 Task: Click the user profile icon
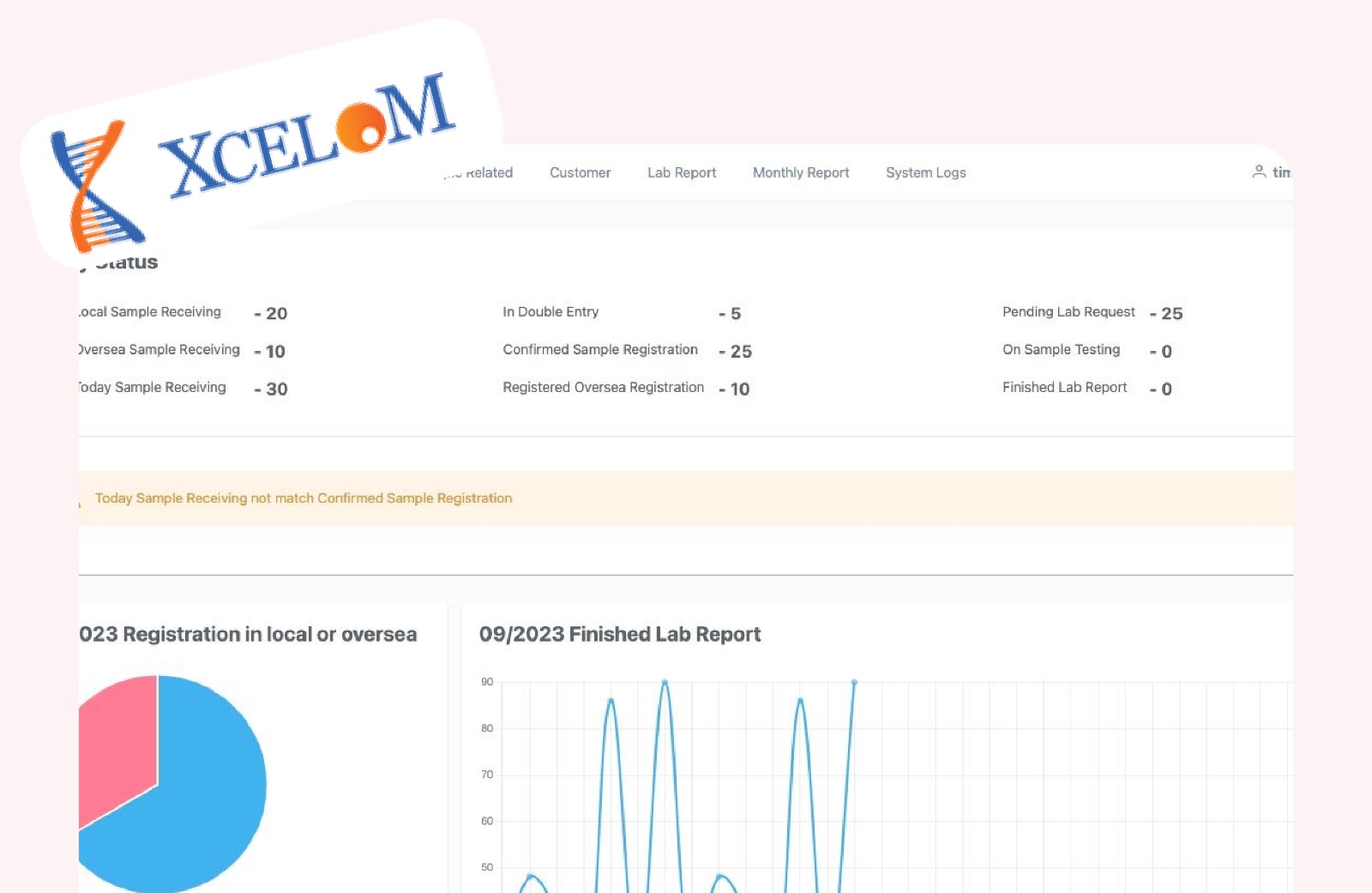click(1258, 172)
